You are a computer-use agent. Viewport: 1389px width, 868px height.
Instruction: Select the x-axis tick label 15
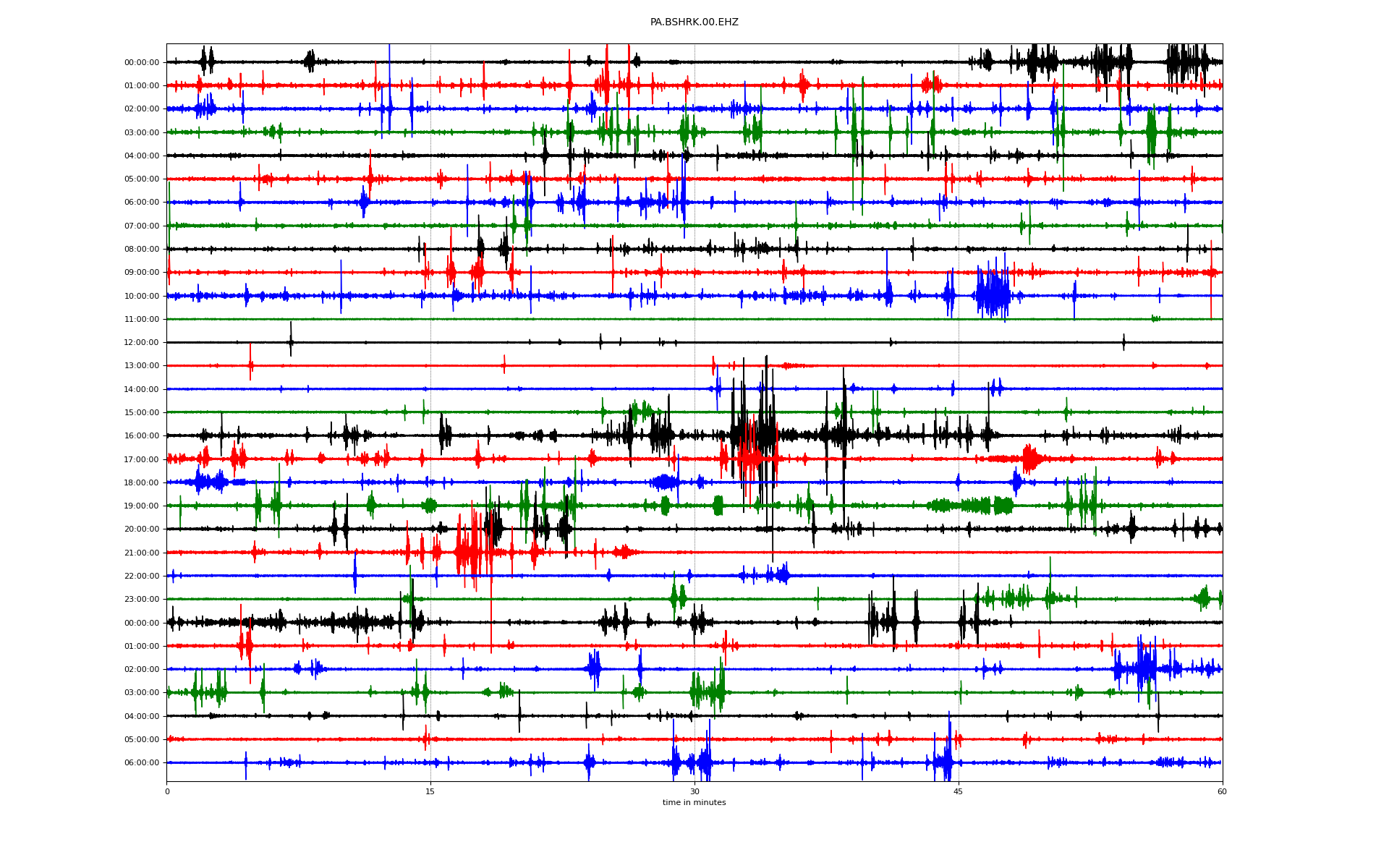click(430, 791)
